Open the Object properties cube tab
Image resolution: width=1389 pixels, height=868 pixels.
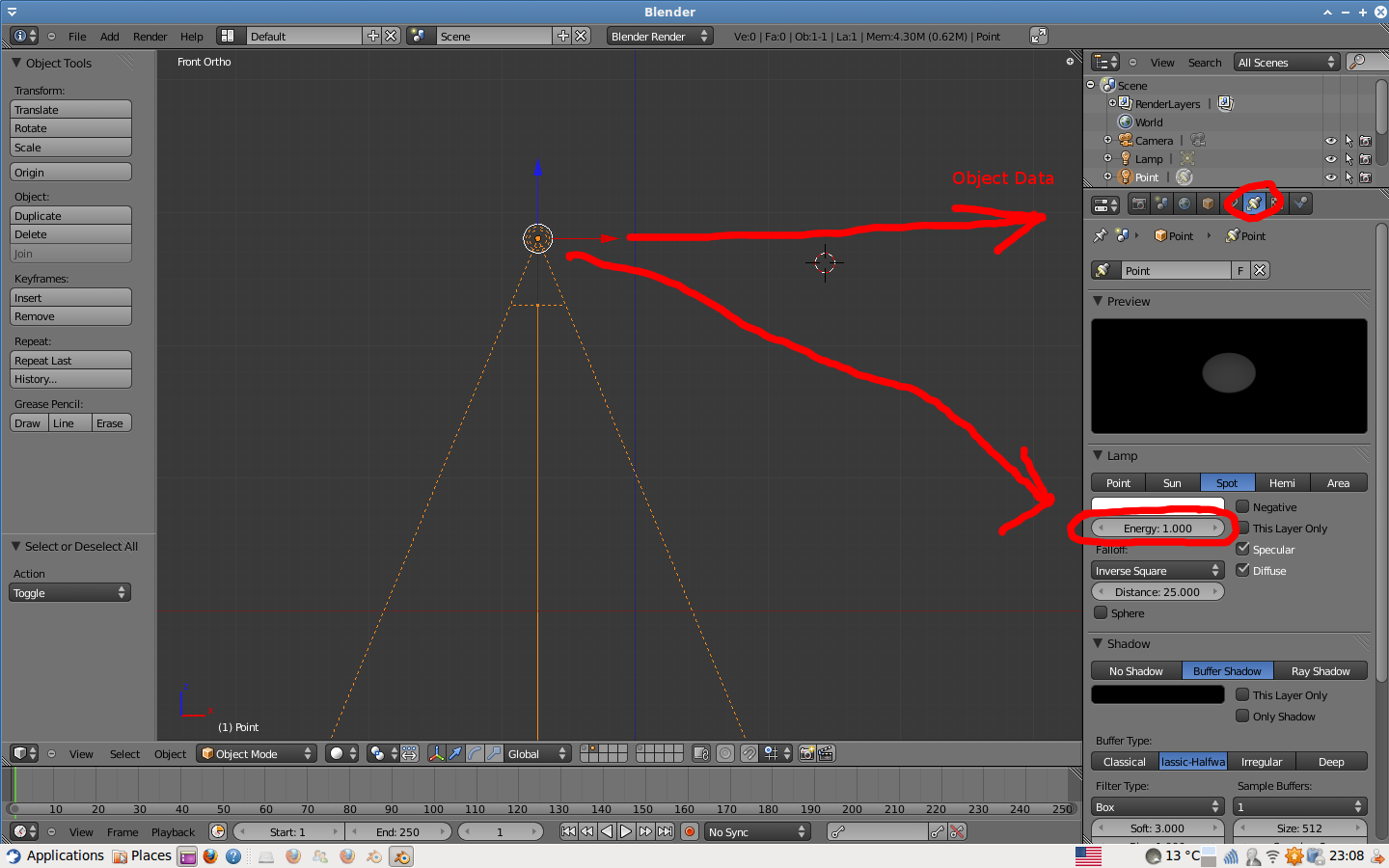[1208, 203]
